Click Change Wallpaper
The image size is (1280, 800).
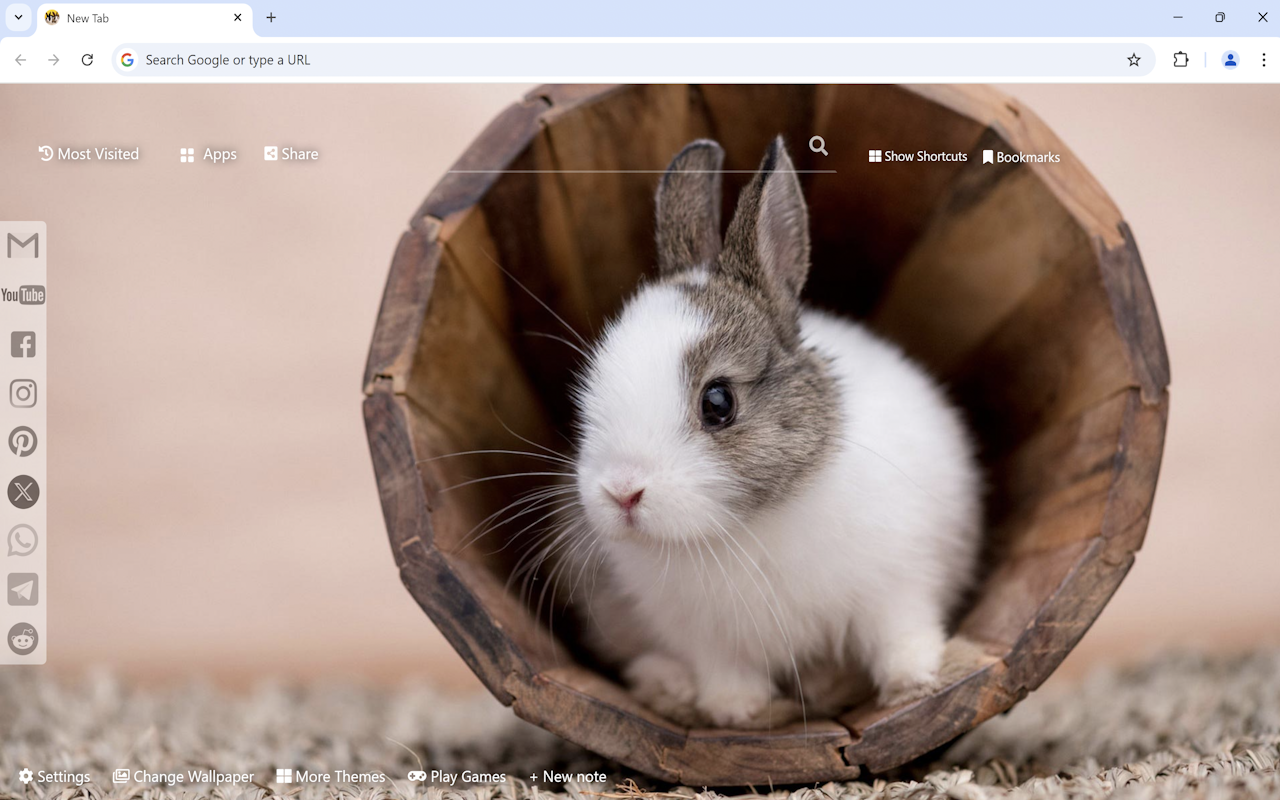[x=183, y=777]
